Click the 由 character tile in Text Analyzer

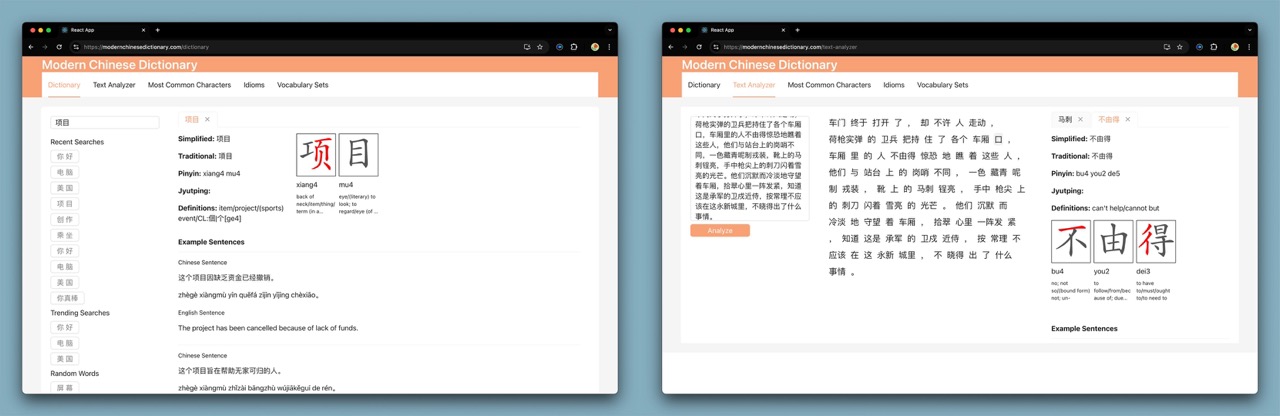click(1113, 241)
